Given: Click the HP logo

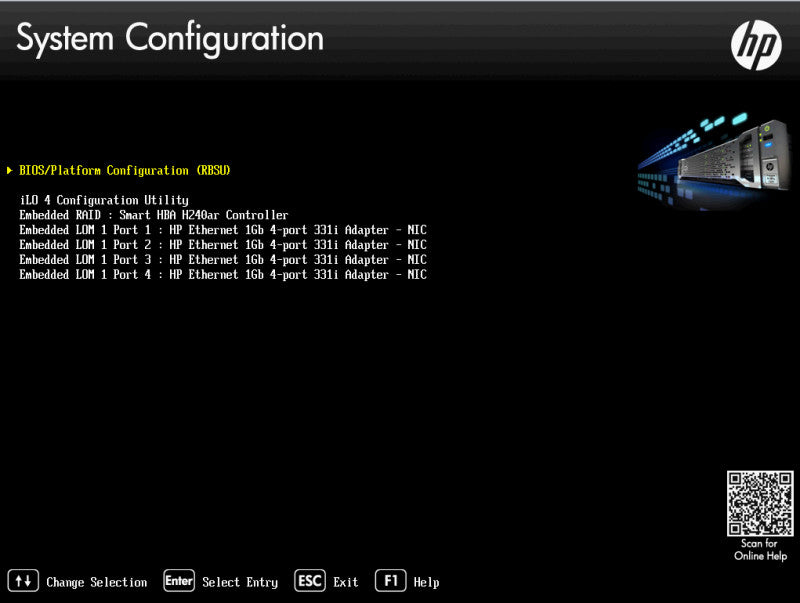Looking at the screenshot, I should (x=756, y=45).
